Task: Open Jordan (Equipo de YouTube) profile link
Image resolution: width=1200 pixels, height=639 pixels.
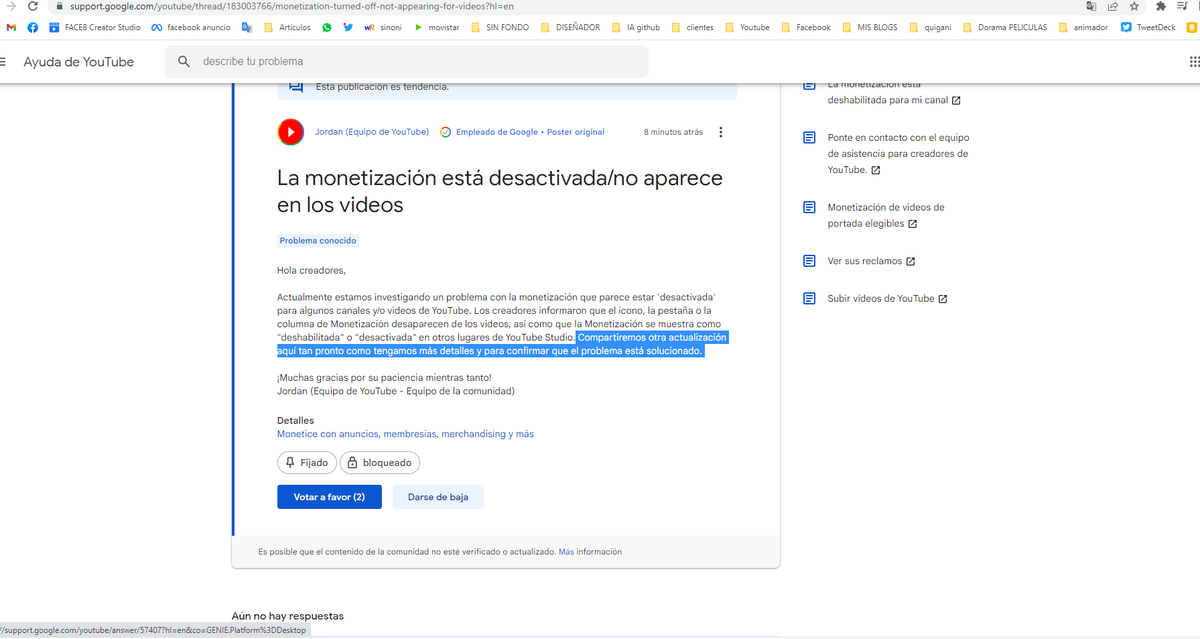Action: coord(372,132)
